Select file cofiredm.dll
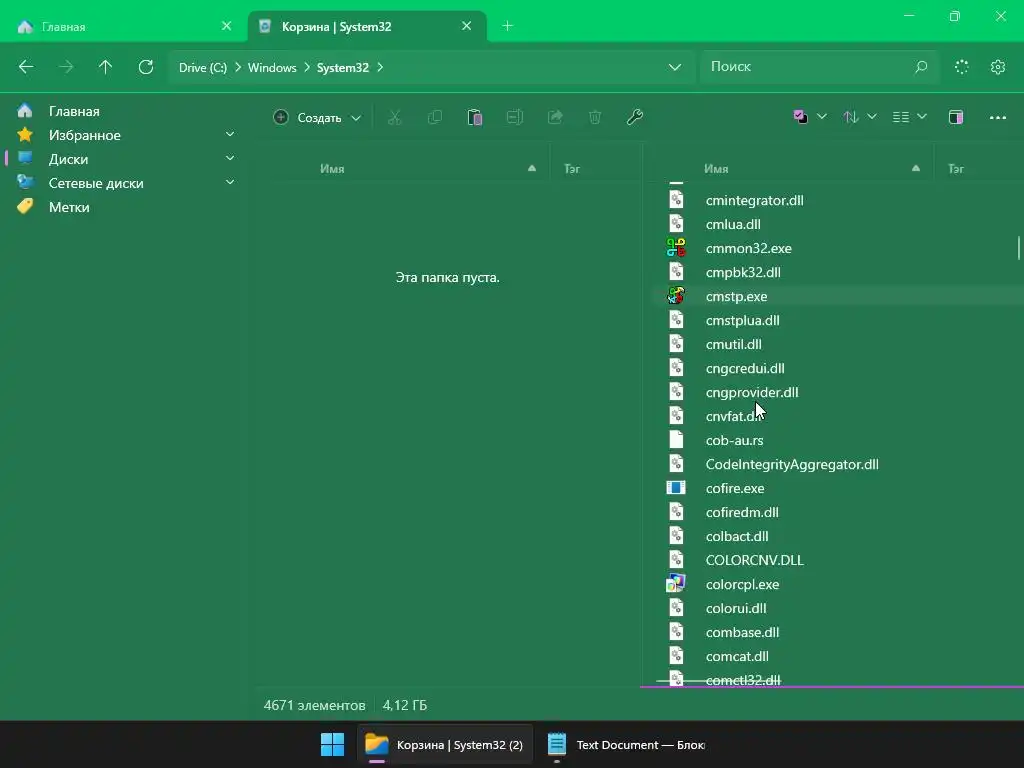The height and width of the screenshot is (768, 1024). [742, 512]
